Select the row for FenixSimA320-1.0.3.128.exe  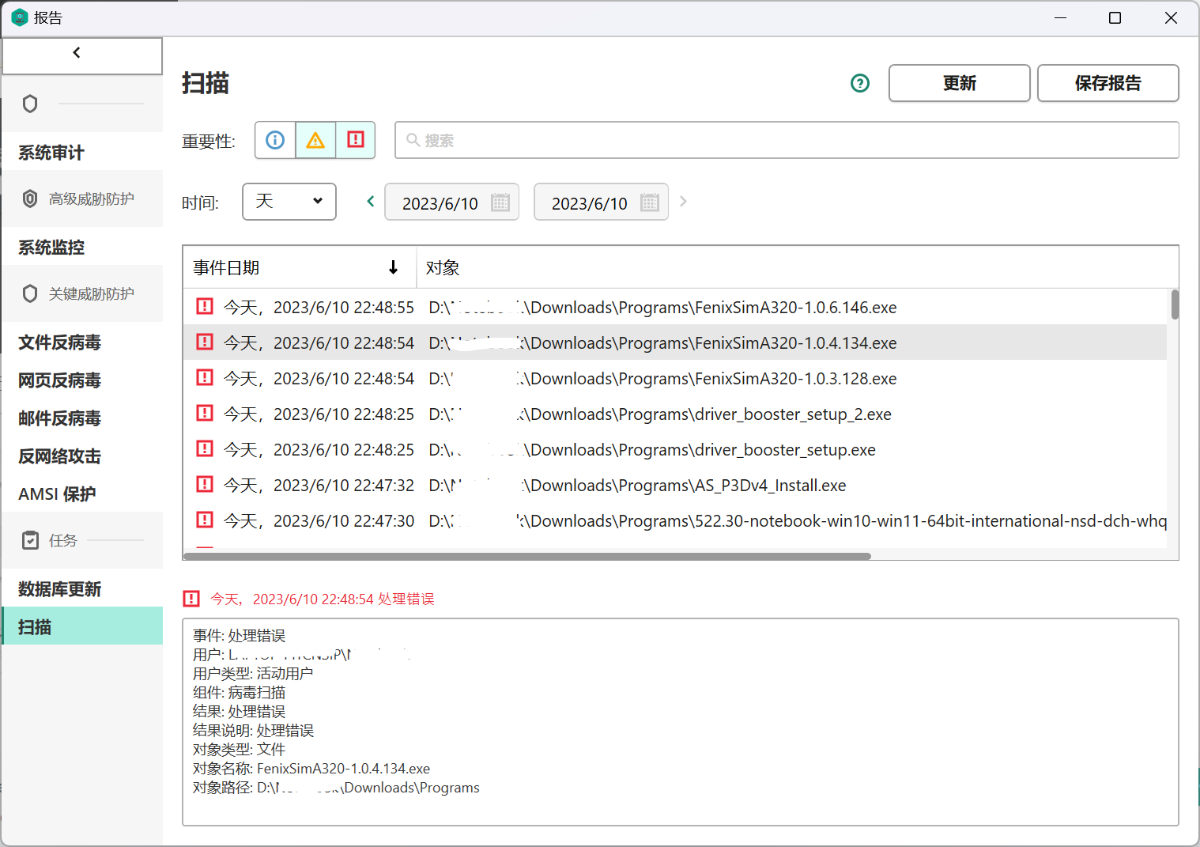676,378
